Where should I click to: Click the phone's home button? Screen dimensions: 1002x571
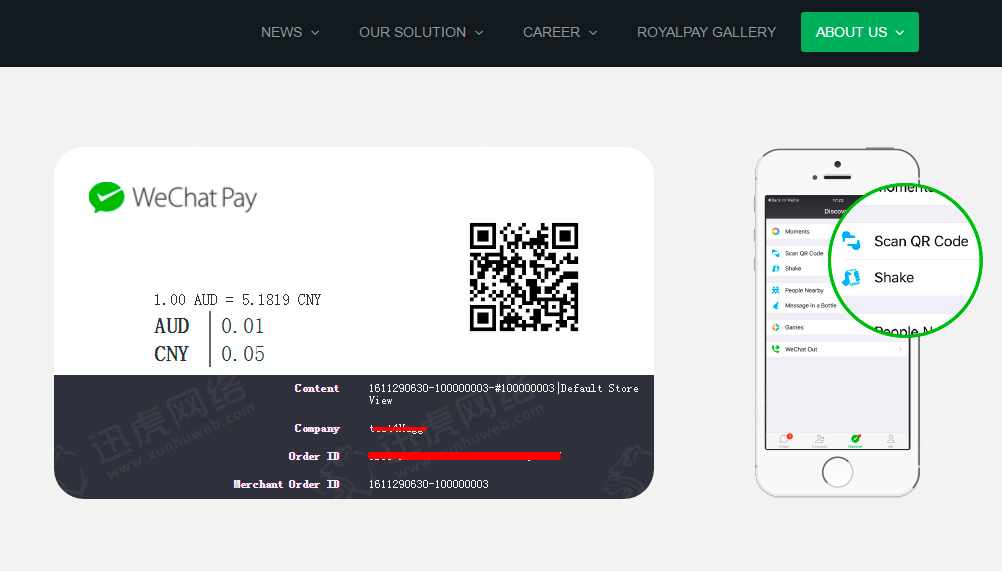[837, 473]
